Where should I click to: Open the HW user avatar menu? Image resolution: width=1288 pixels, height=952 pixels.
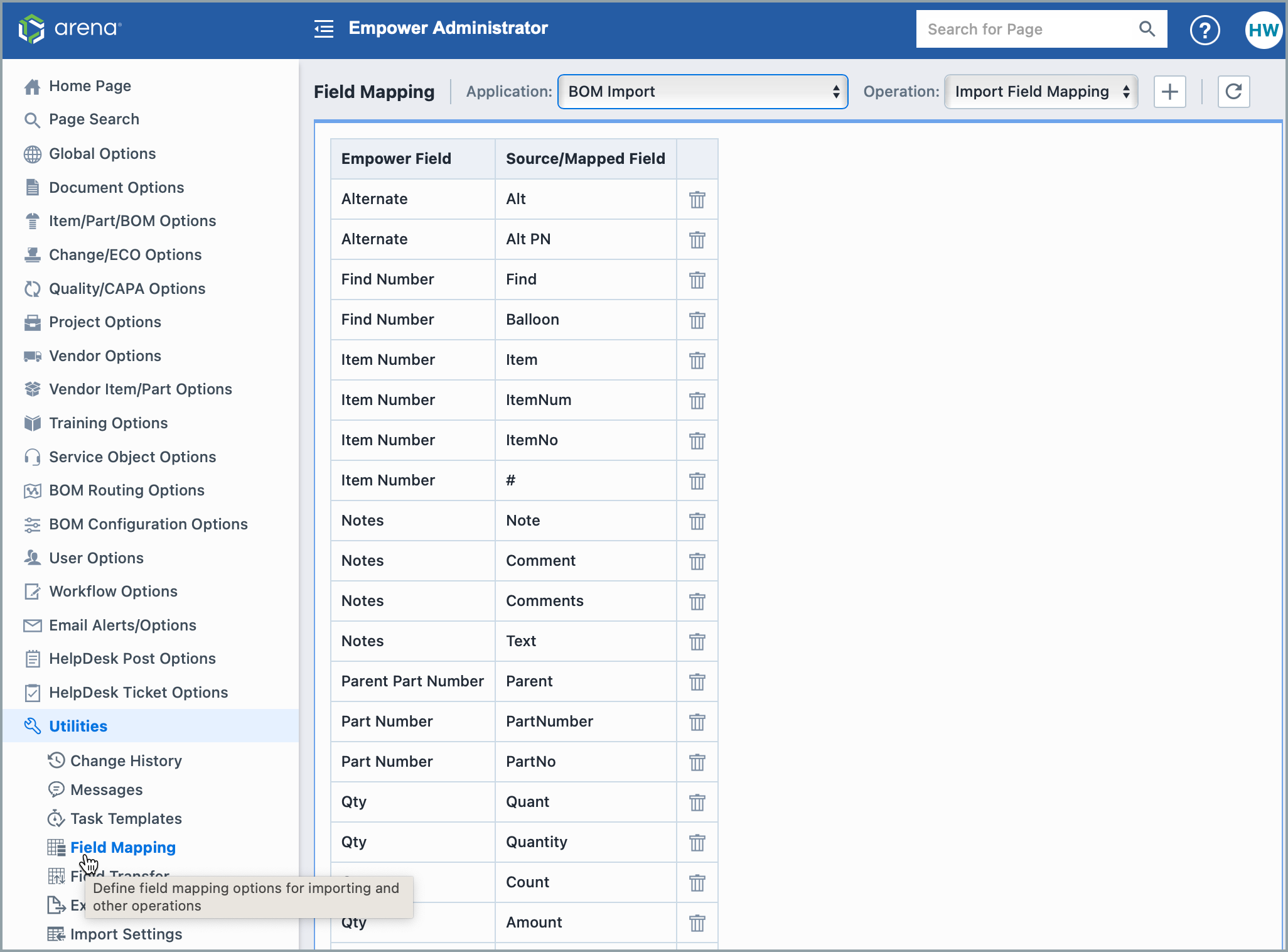(x=1263, y=30)
